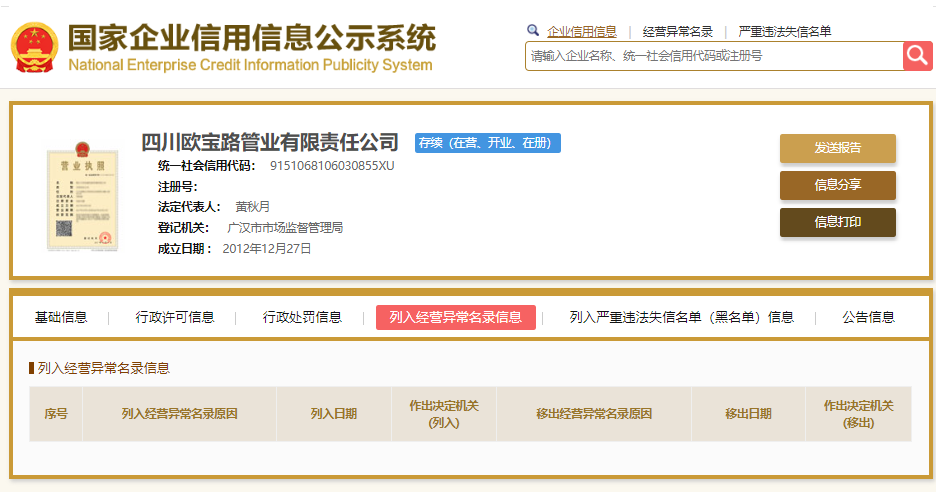The height and width of the screenshot is (492, 936).
Task: Click the credit code 915106810603​0855XU
Action: pyautogui.click(x=332, y=165)
